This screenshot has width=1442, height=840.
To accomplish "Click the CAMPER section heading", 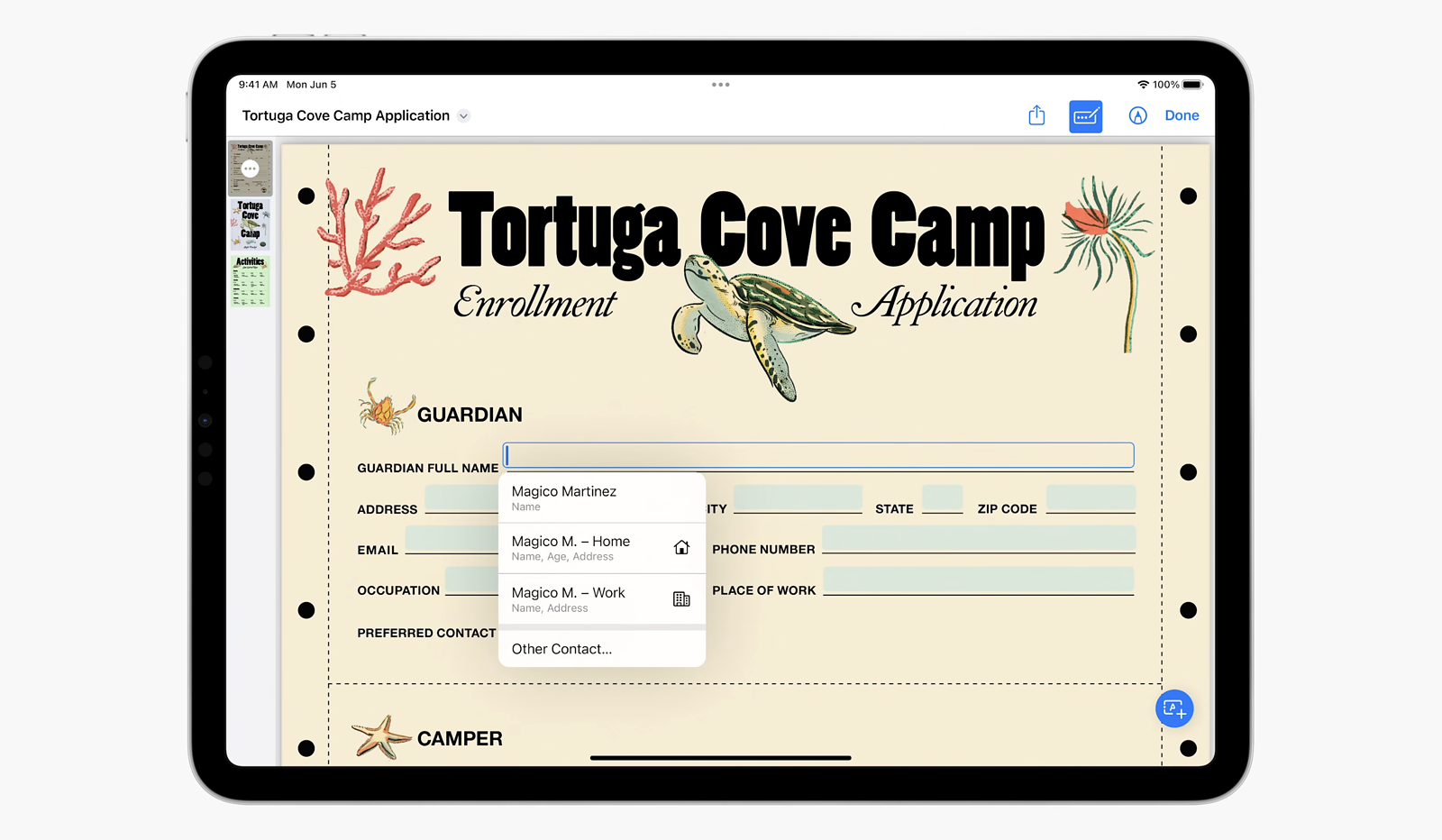I will (x=460, y=738).
